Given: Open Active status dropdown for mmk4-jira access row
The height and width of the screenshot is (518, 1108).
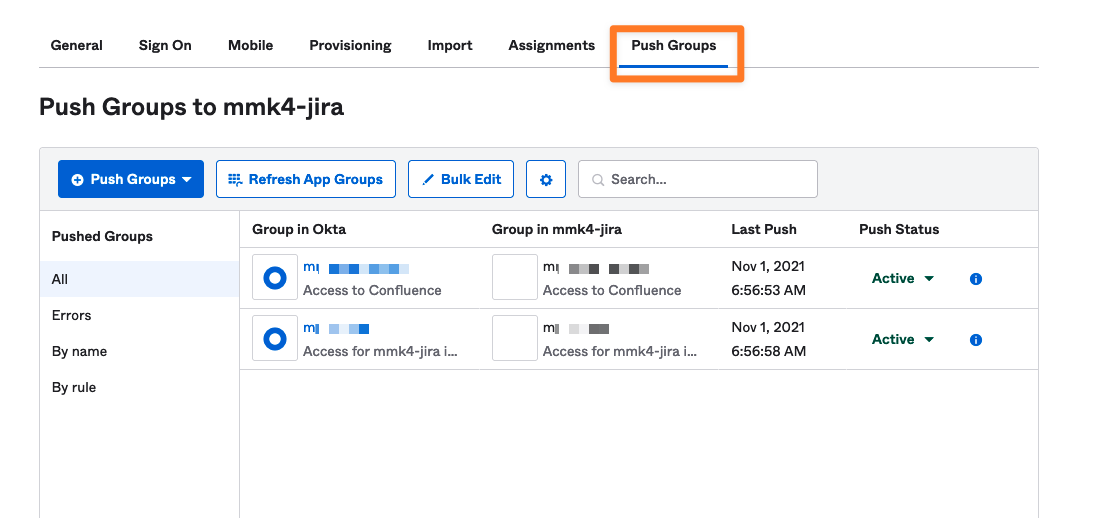Looking at the screenshot, I should pyautogui.click(x=902, y=339).
